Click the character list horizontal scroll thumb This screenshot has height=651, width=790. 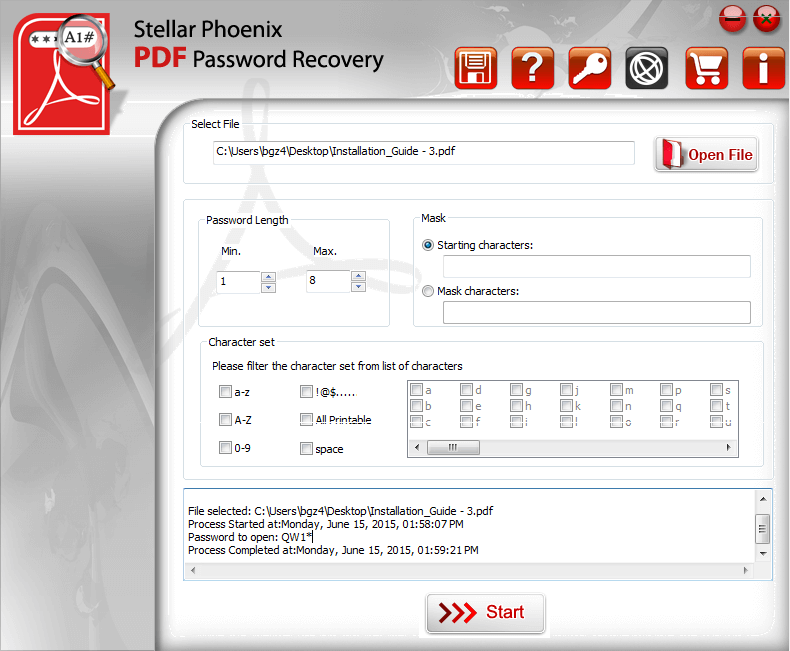tap(453, 447)
